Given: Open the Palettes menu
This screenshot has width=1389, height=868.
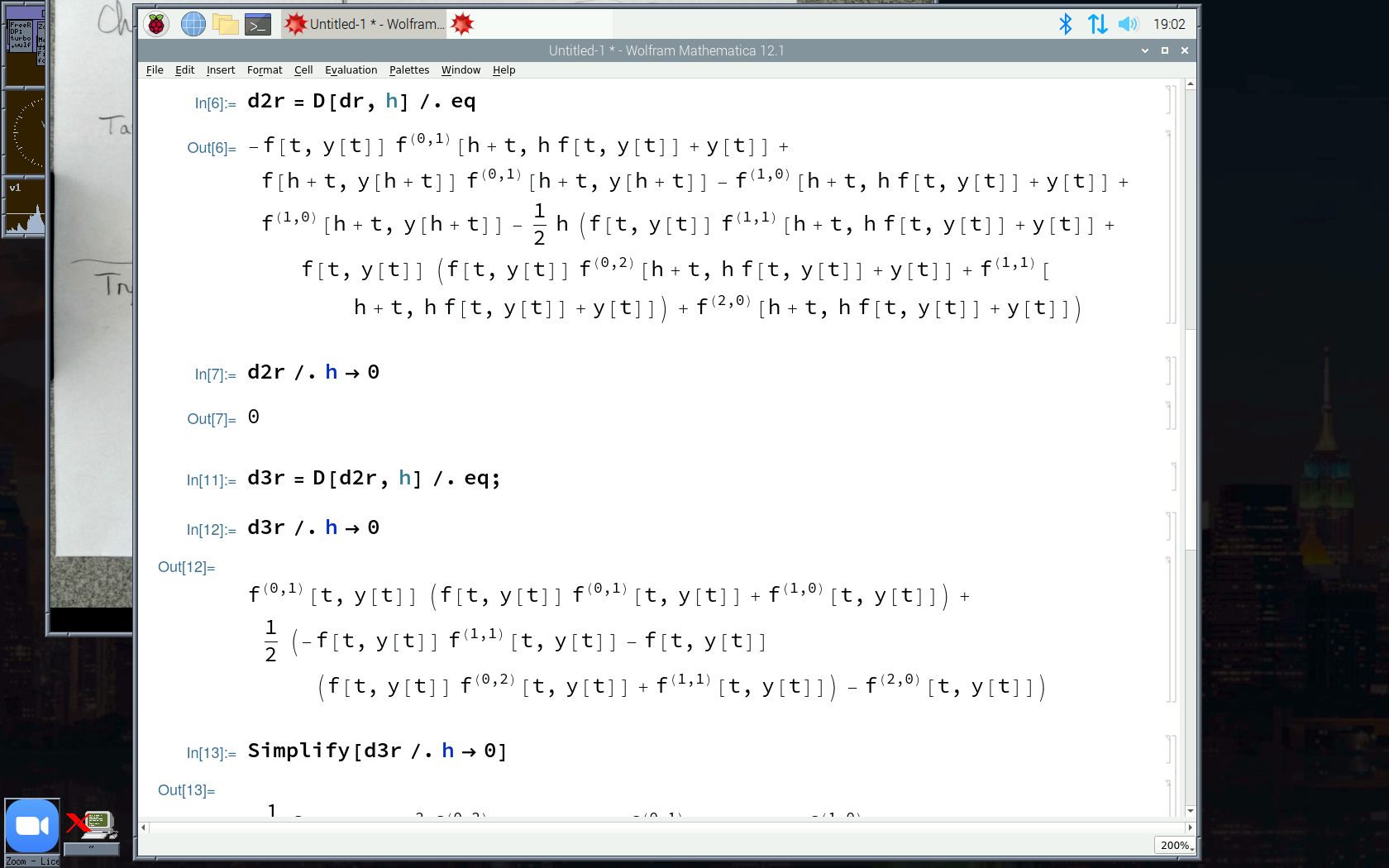Looking at the screenshot, I should (x=409, y=70).
